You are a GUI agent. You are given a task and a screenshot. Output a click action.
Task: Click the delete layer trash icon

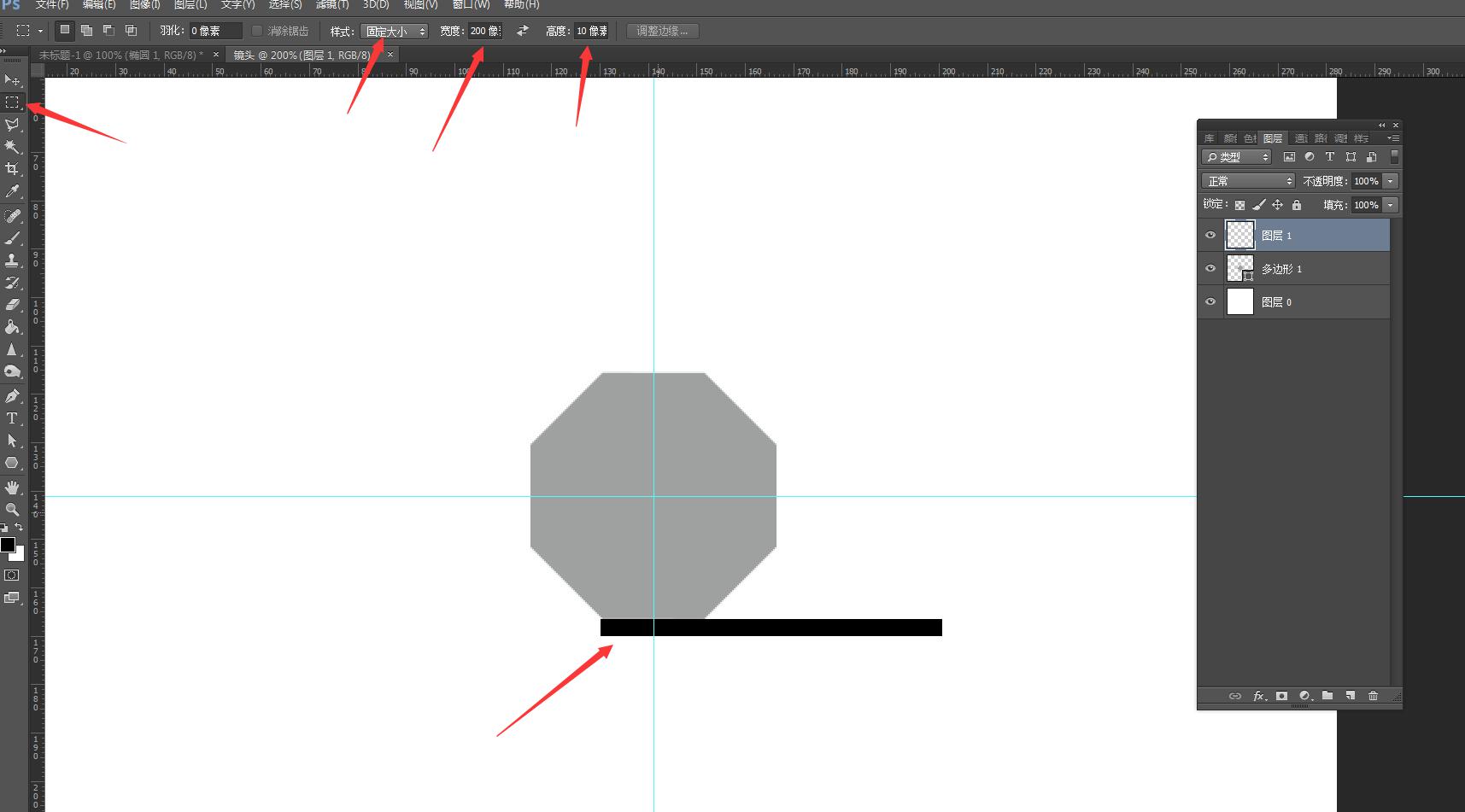1373,696
